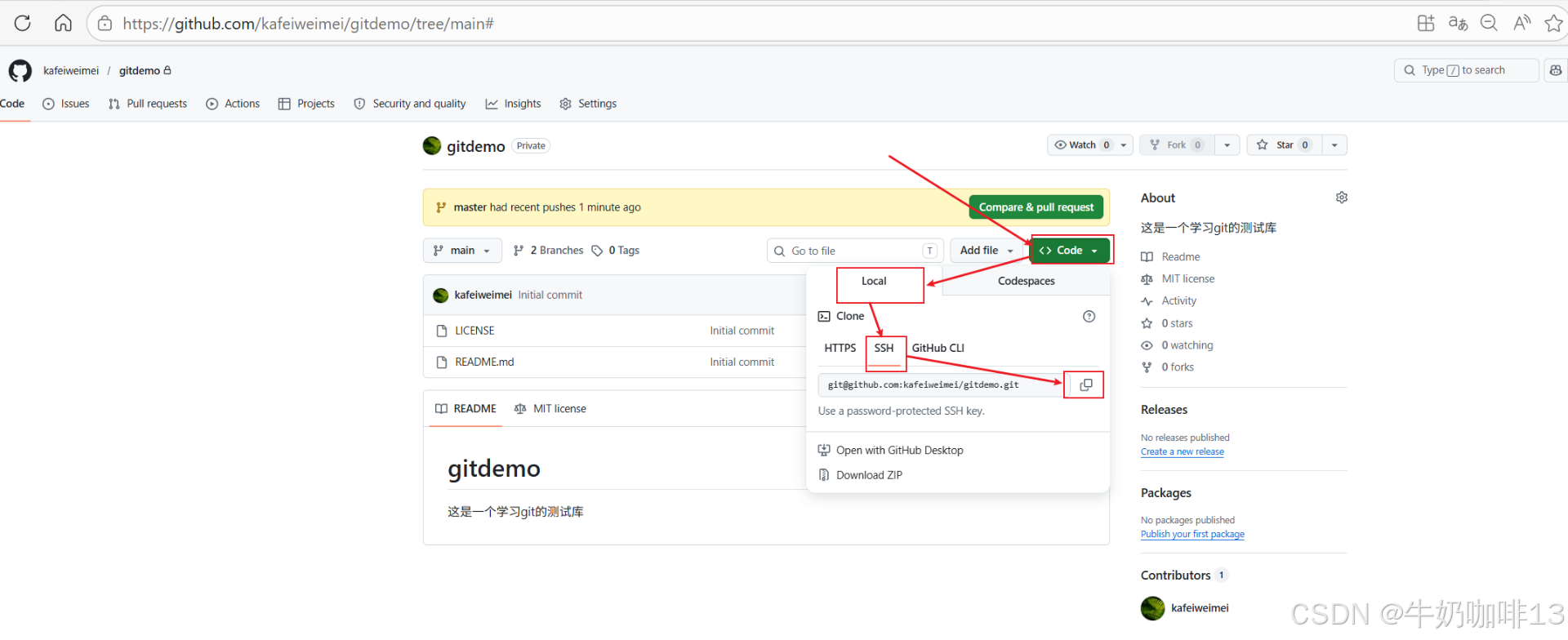Click the Readme link in About
Image resolution: width=1568 pixels, height=640 pixels.
tap(1180, 256)
